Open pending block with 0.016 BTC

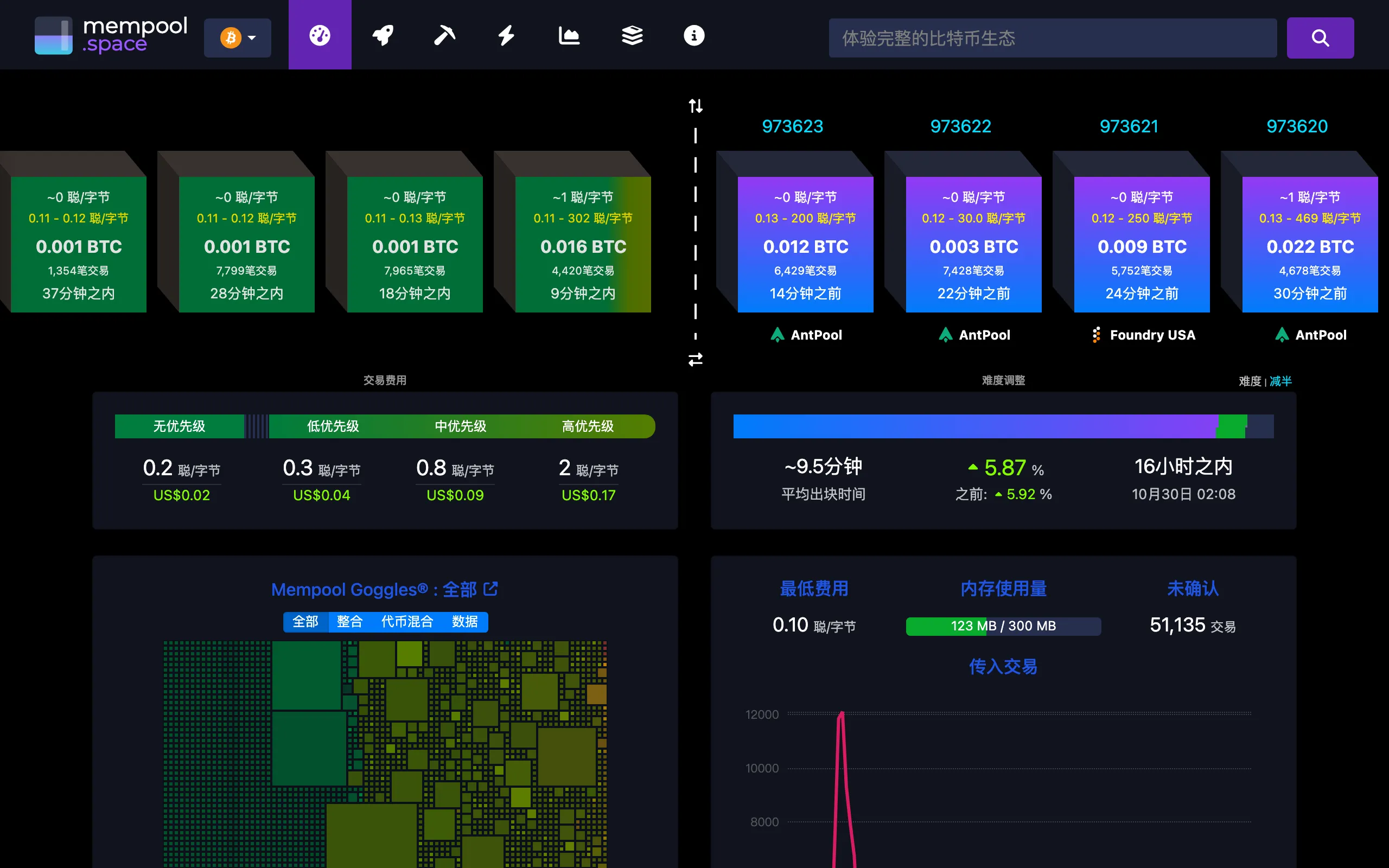pos(583,245)
